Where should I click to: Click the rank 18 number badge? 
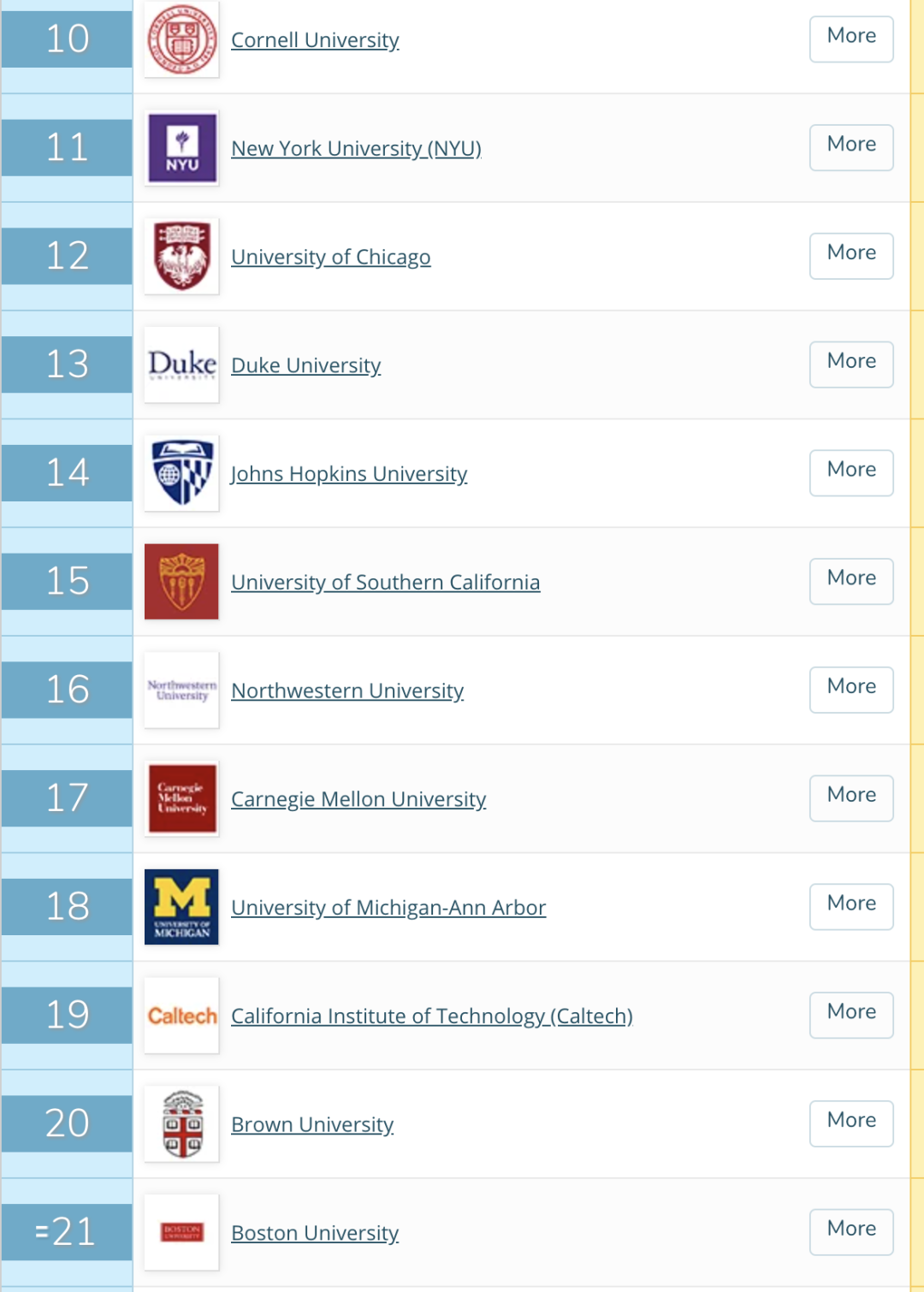[x=67, y=907]
